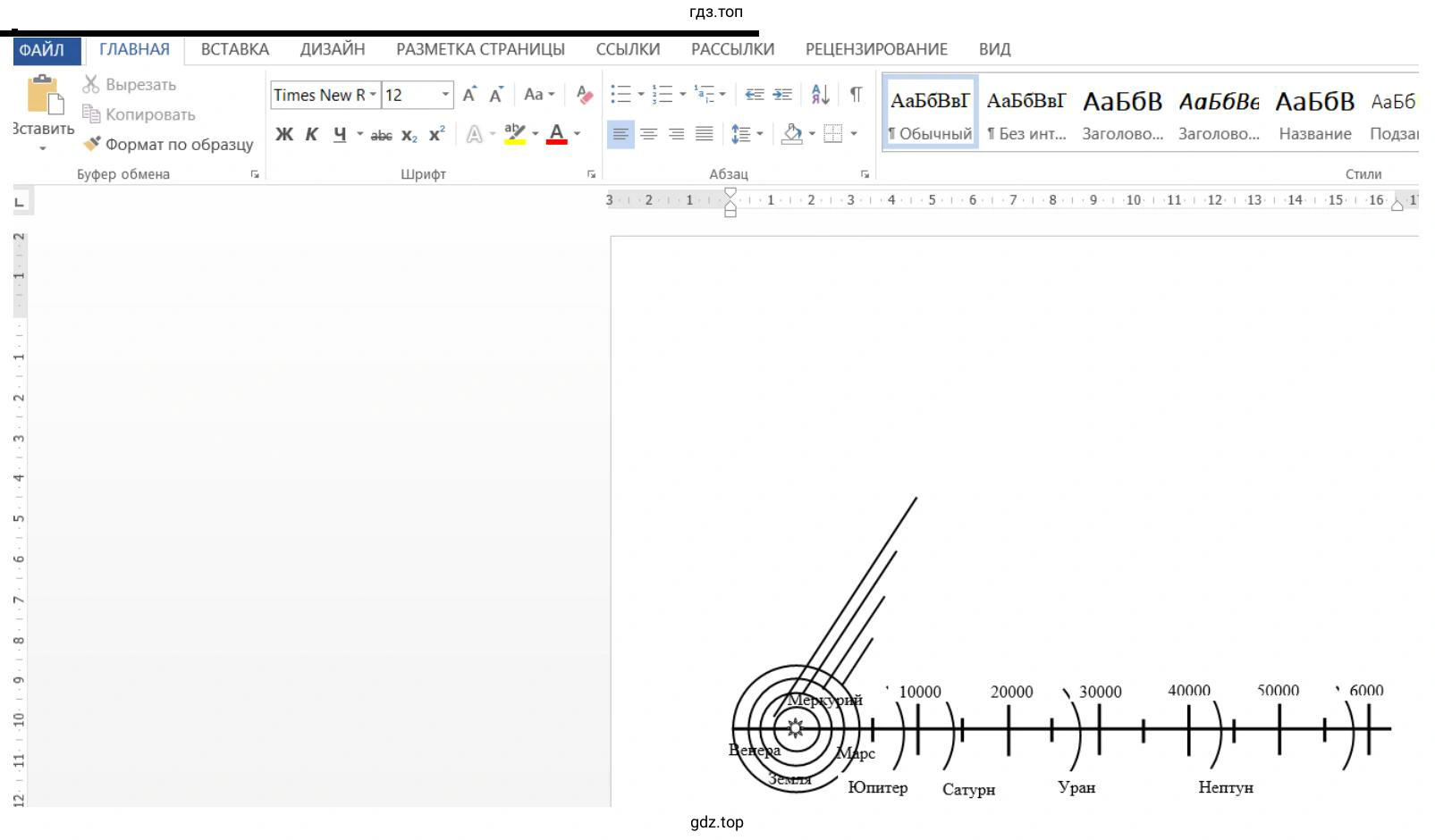Toggle bold (Ж) formatting

(x=284, y=135)
